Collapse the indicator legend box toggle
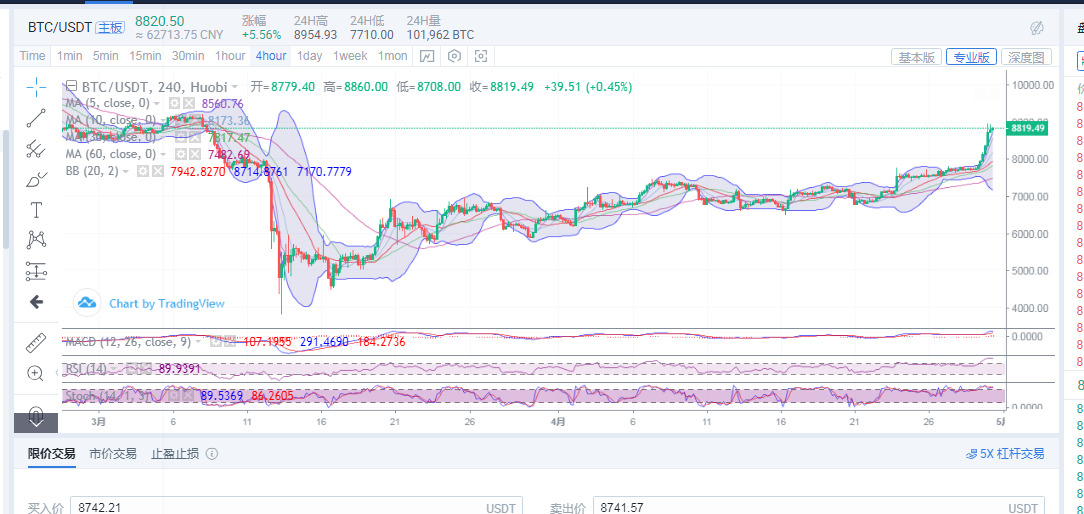1084x514 pixels. pos(70,86)
